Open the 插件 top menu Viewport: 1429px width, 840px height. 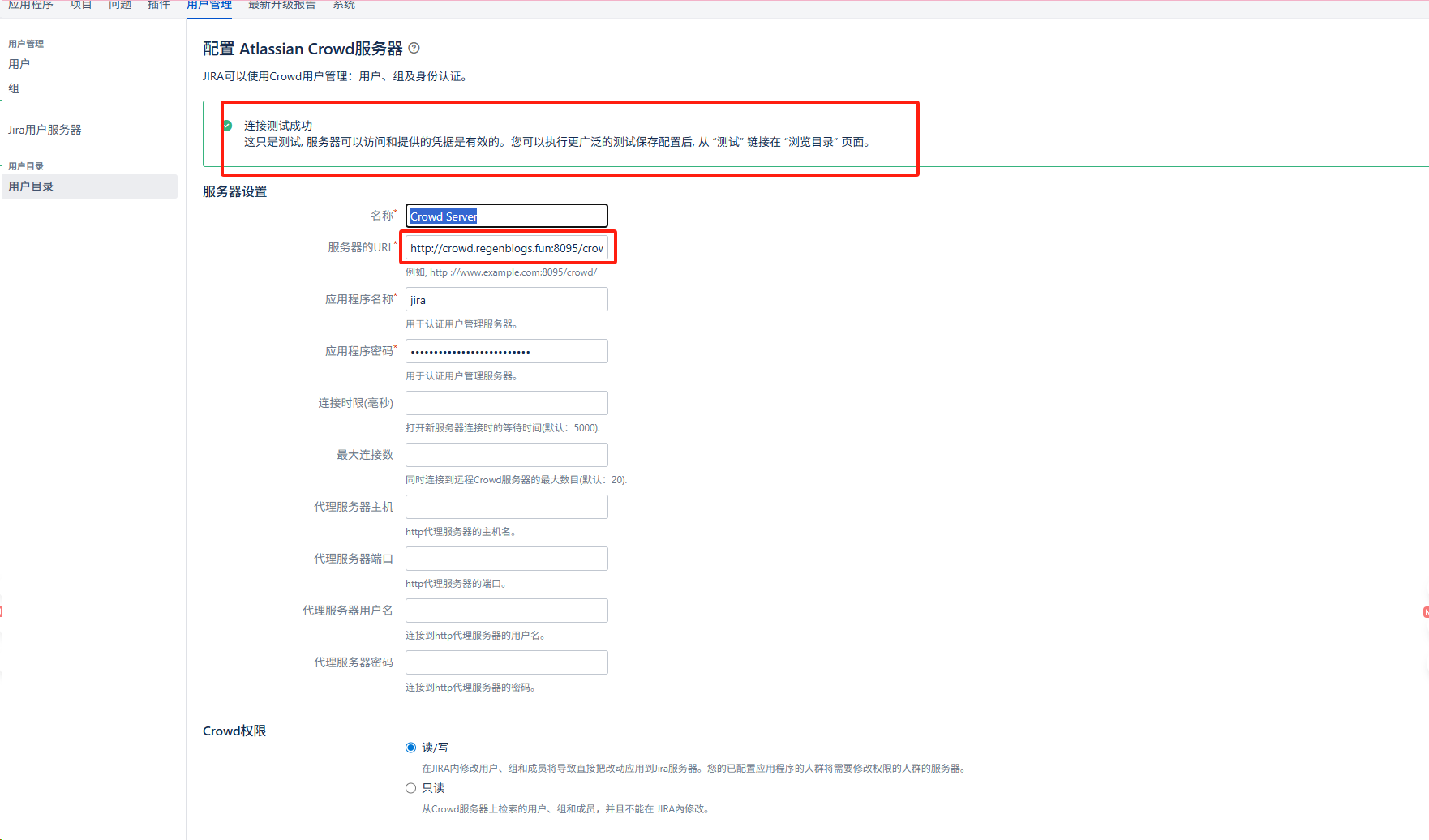pyautogui.click(x=159, y=5)
